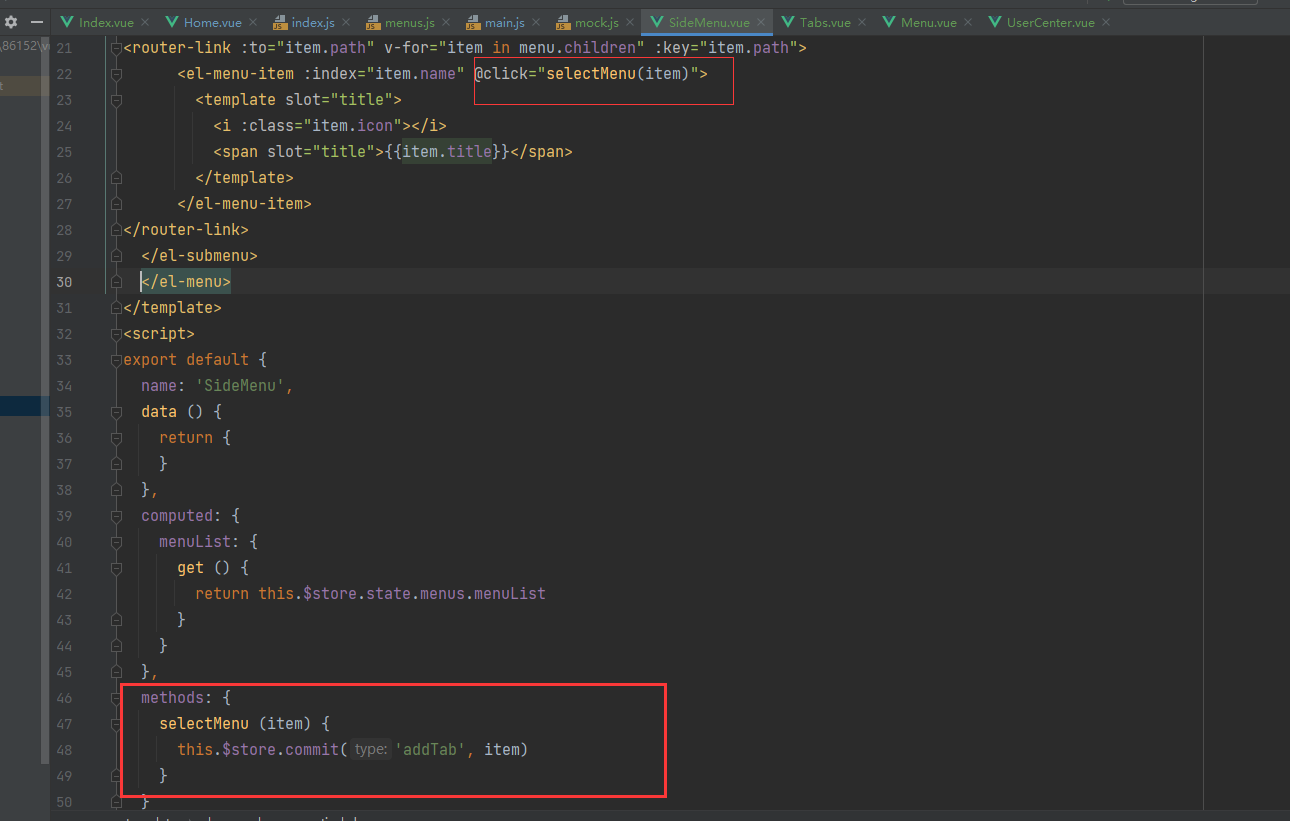
Task: Click the 'SideMenu' name string
Action: click(244, 385)
